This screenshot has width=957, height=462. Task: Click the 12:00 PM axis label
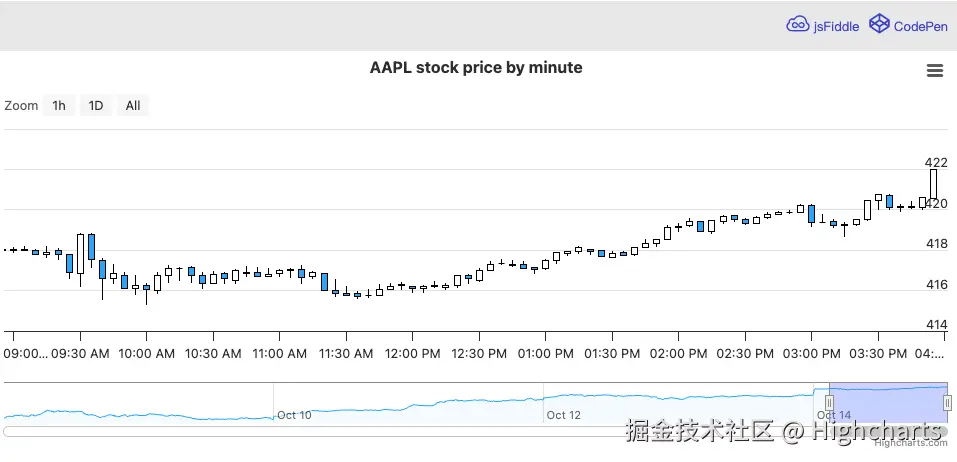[x=412, y=353]
